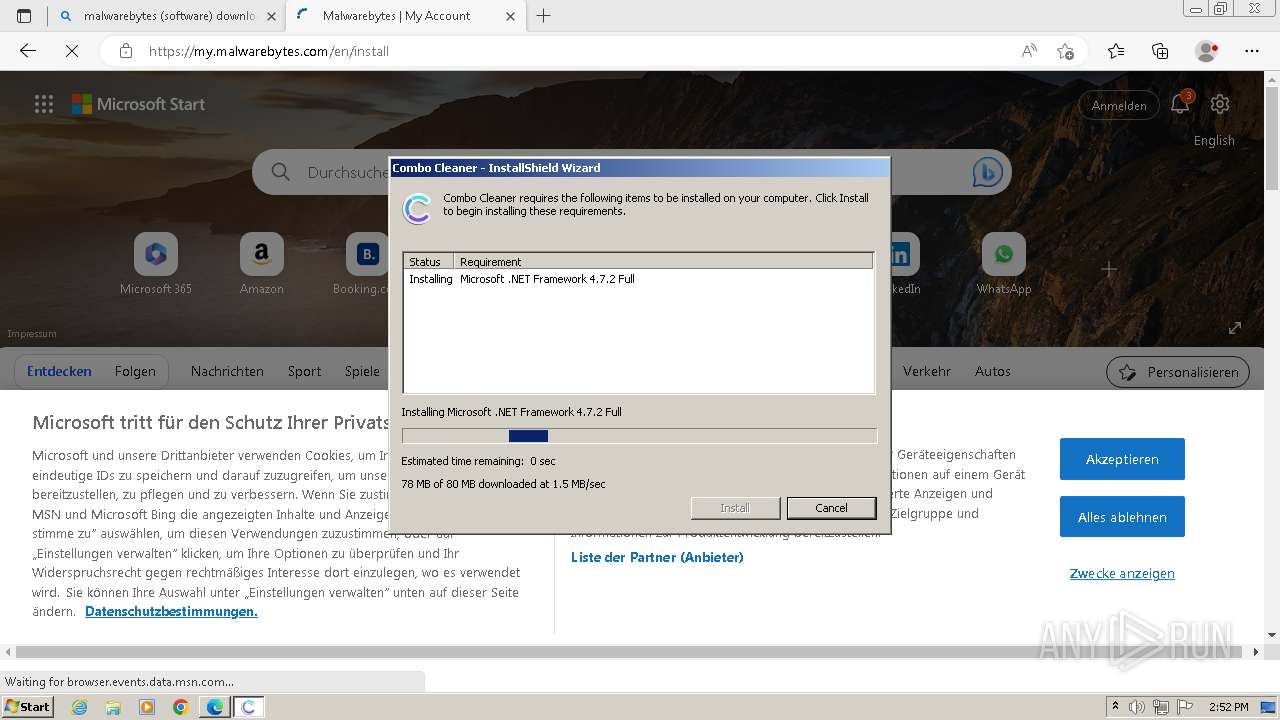Expand the background image with the arrows icon
Screen dimensions: 1280x720
(1235, 327)
